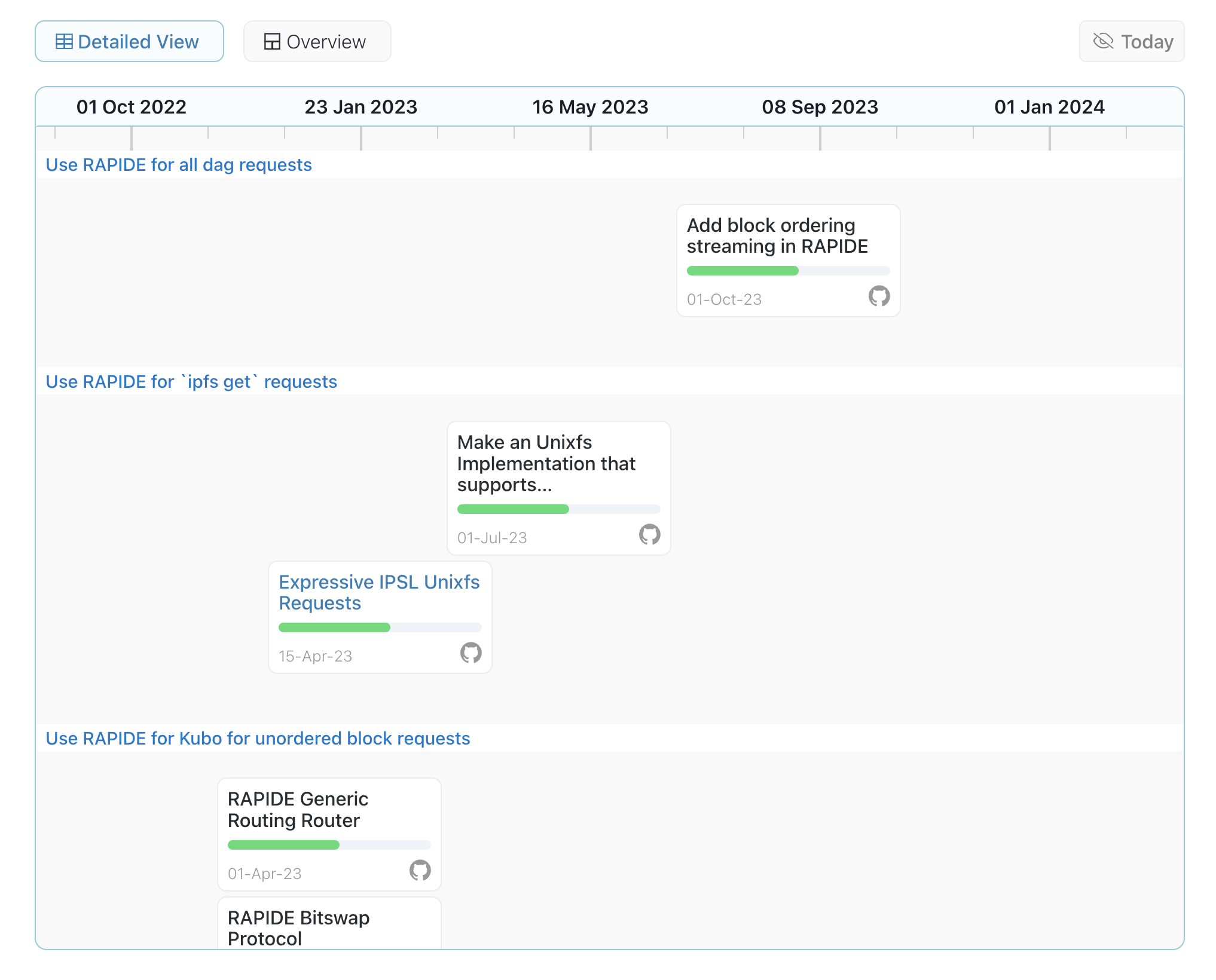The image size is (1216, 980).
Task: Open milestone 'Use RAPIDE for all dag requests'
Action: (179, 165)
